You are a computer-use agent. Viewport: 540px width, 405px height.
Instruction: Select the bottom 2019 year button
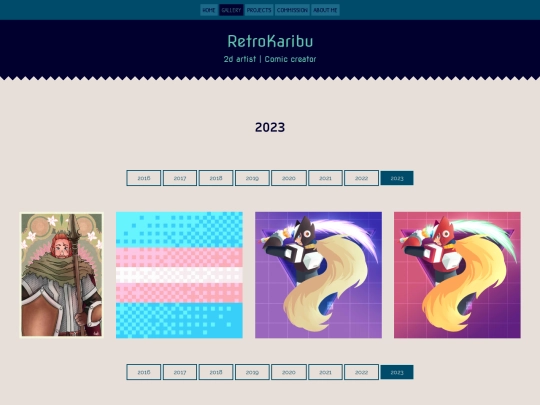pos(252,372)
